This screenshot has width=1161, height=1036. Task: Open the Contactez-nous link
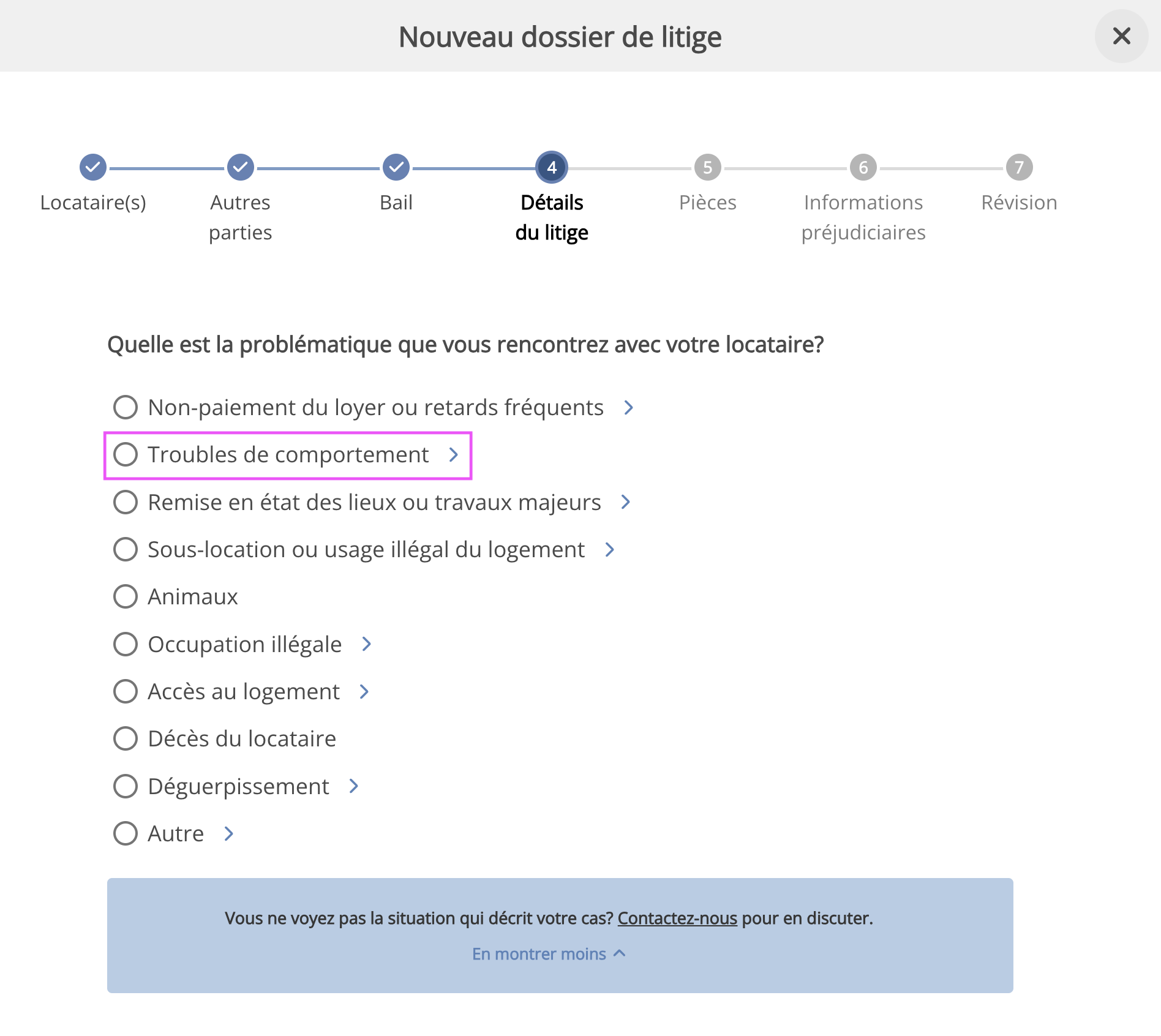[x=677, y=918]
